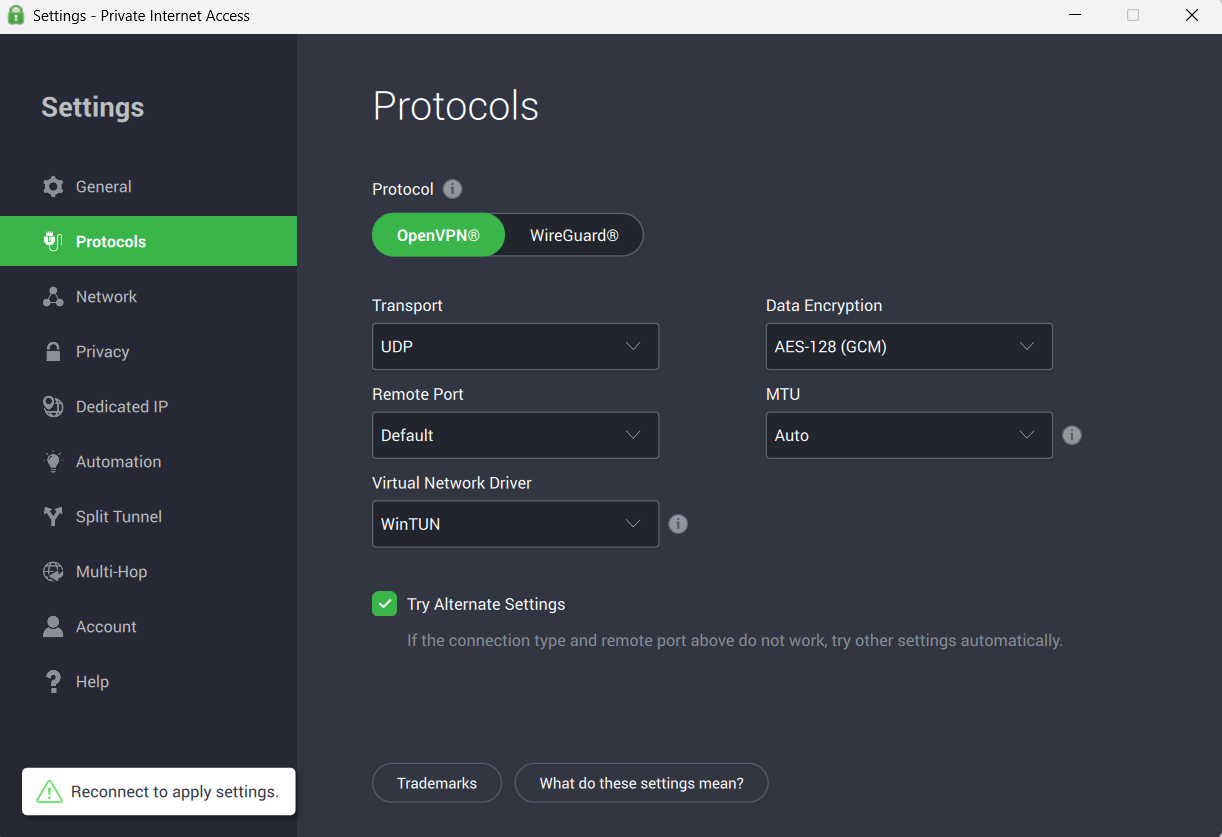Click the Privacy padlock icon
The image size is (1222, 837).
click(x=53, y=352)
